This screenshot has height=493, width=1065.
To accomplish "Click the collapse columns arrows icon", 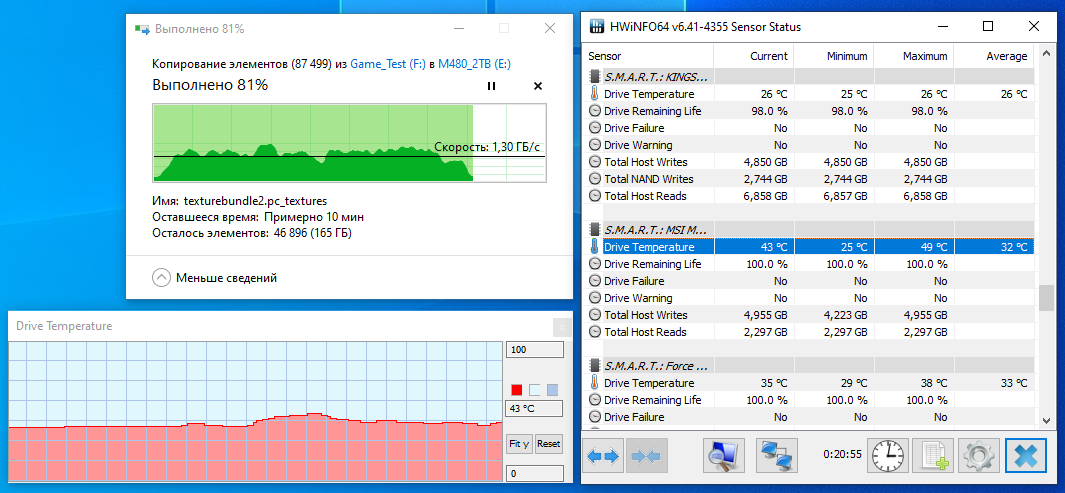I will tap(647, 456).
